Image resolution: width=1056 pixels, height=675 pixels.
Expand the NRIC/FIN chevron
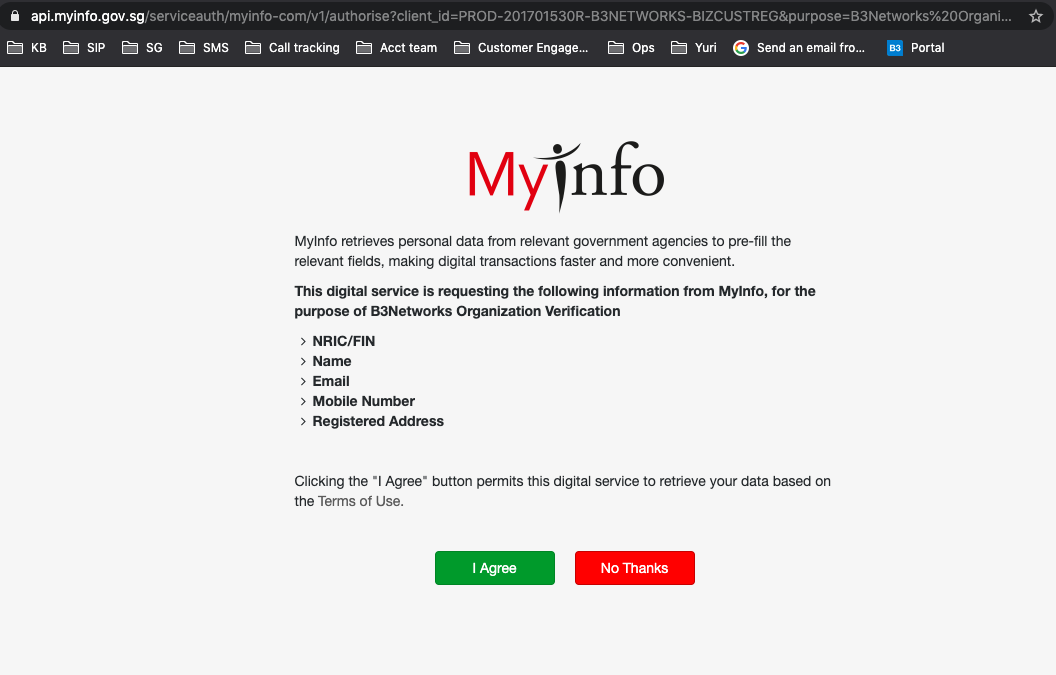pos(303,342)
